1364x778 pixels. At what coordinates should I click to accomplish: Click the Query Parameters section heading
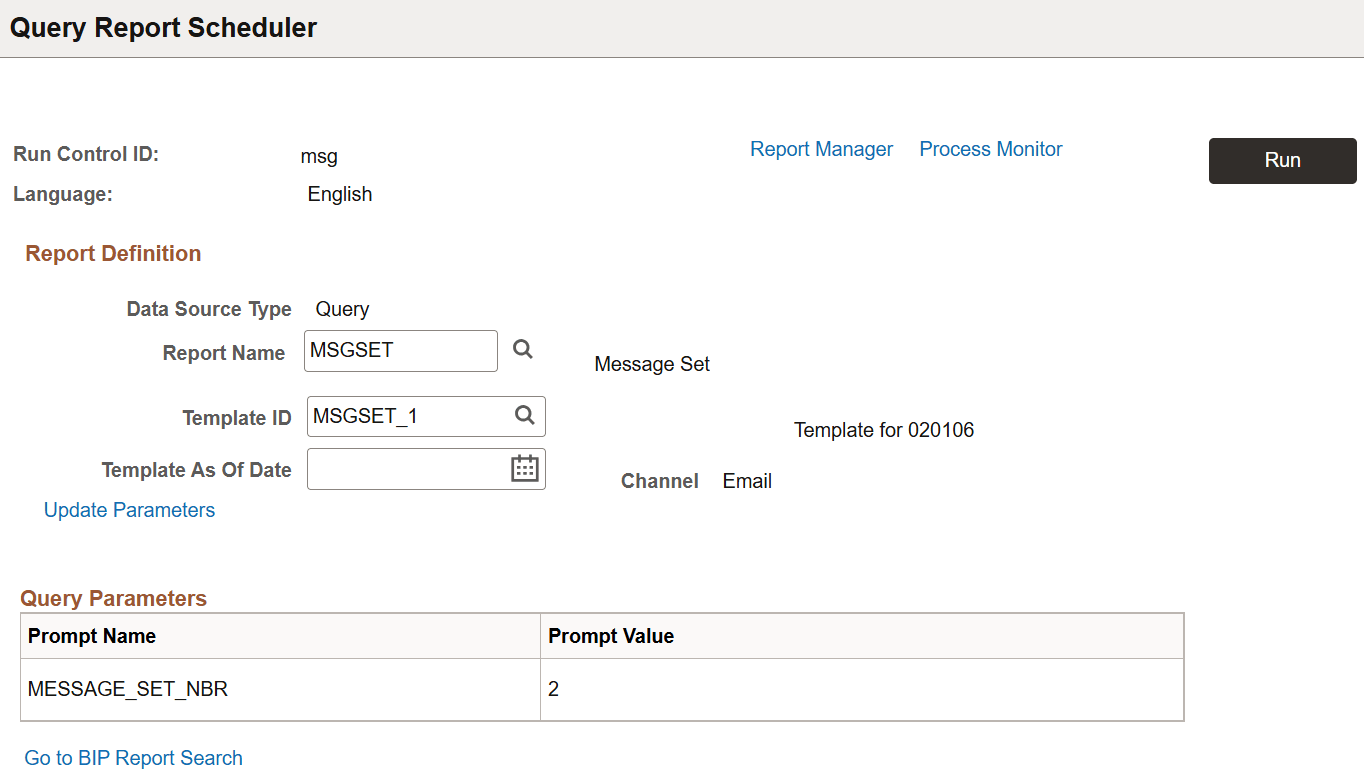click(x=113, y=598)
